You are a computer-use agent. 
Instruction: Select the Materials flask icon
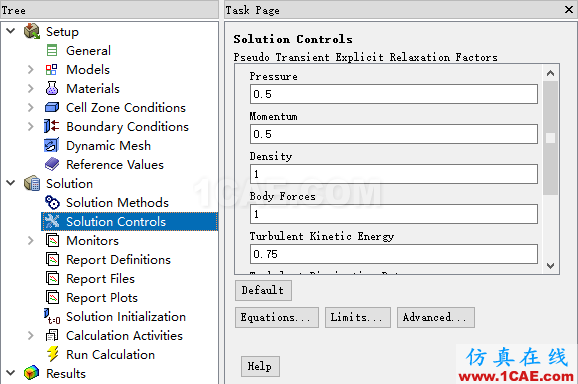pos(52,88)
